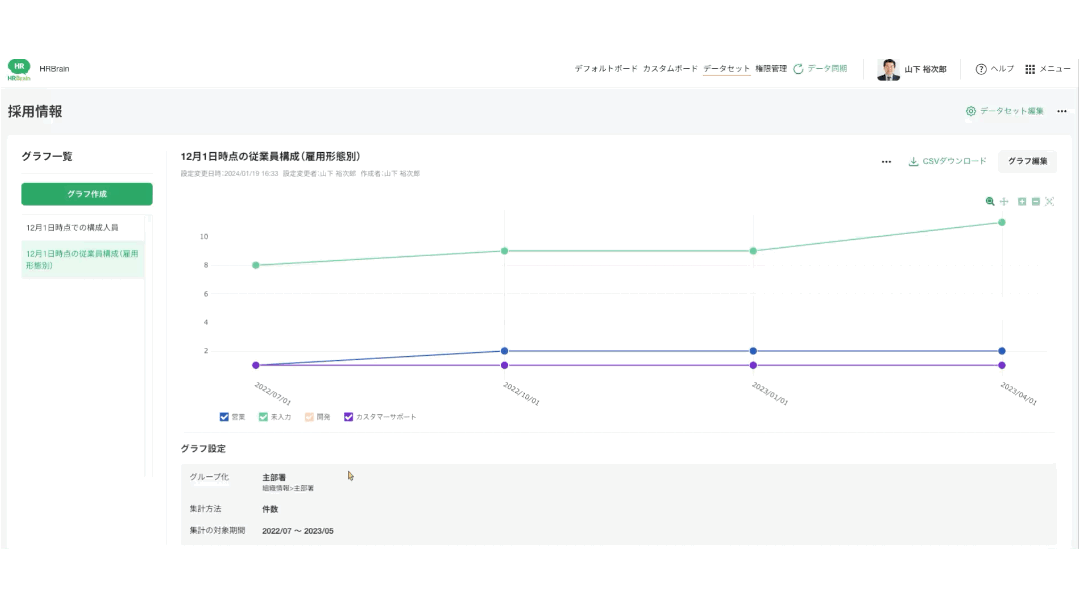Click the x-axis label 2022/10/01
The width and height of the screenshot is (1080, 608).
click(521, 393)
